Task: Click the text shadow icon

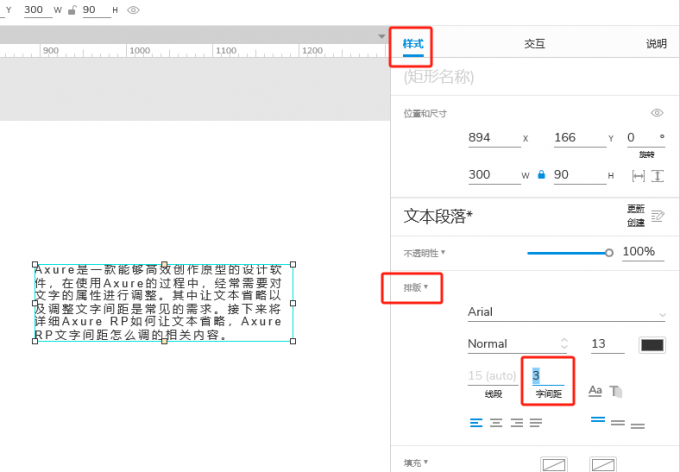Action: (616, 391)
